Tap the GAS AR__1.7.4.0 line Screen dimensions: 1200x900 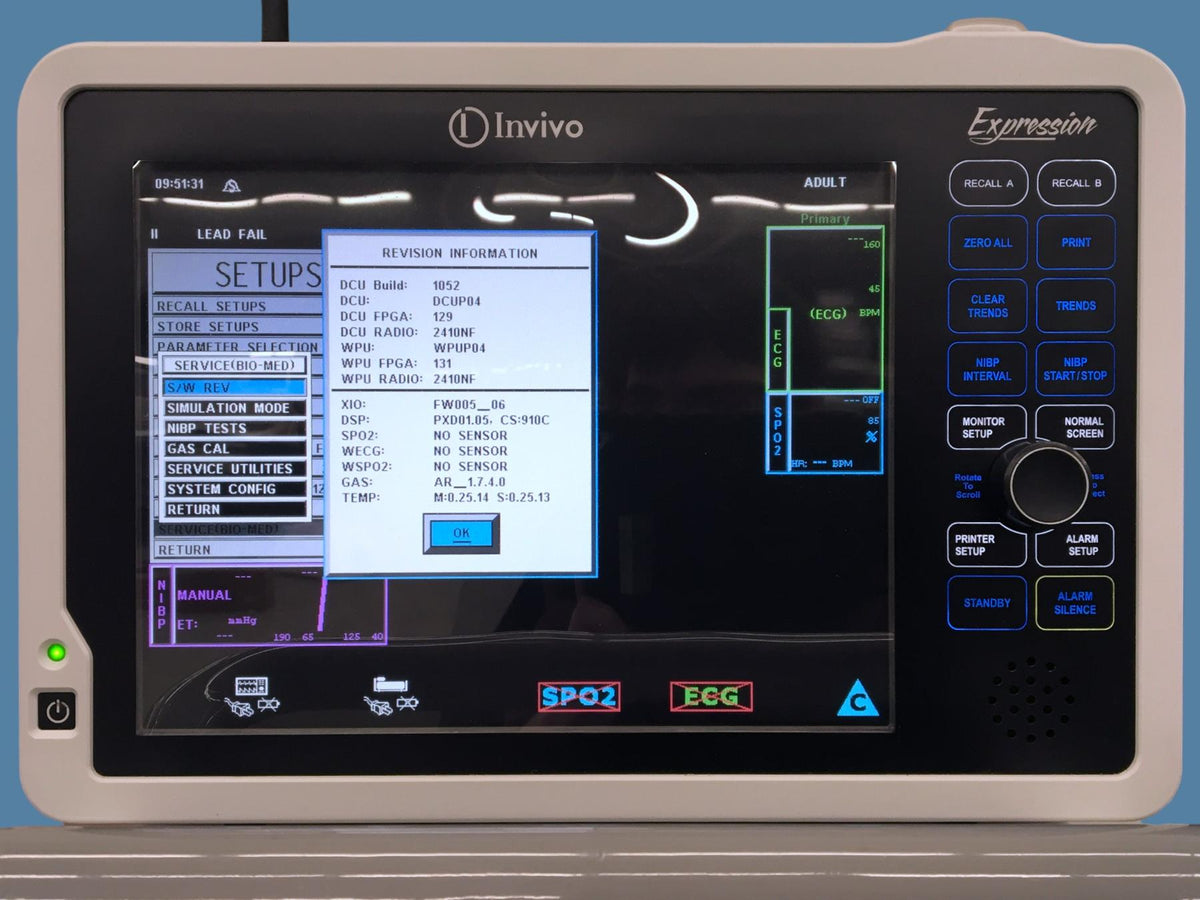[422, 482]
